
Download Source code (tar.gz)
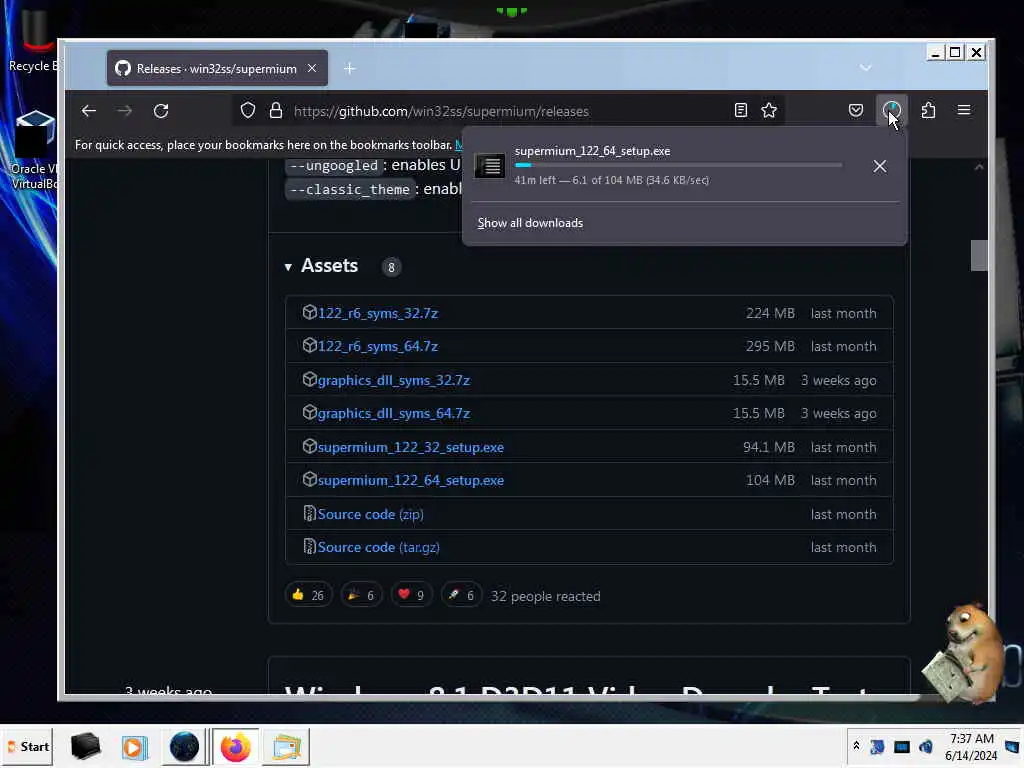[378, 548]
